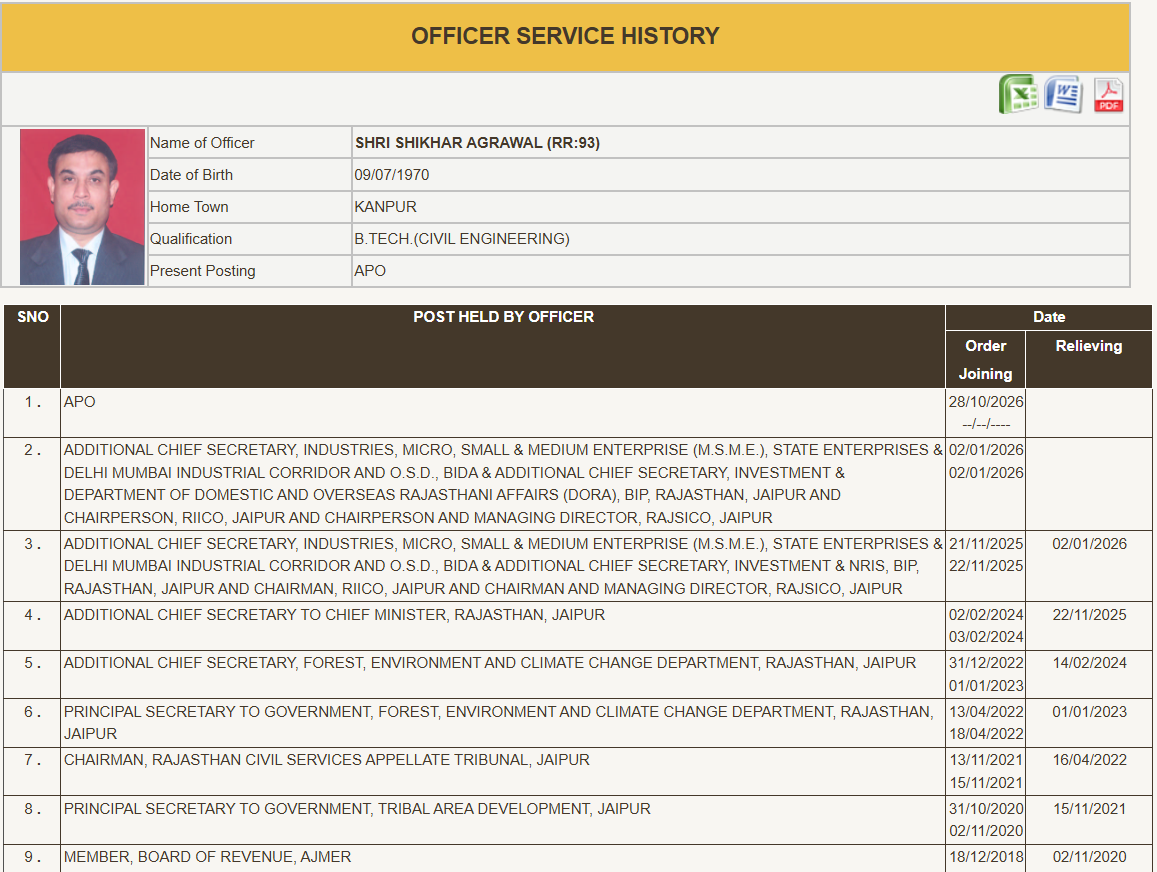The width and height of the screenshot is (1157, 872).
Task: Select date of birth 09/07/1970
Action: tap(392, 175)
